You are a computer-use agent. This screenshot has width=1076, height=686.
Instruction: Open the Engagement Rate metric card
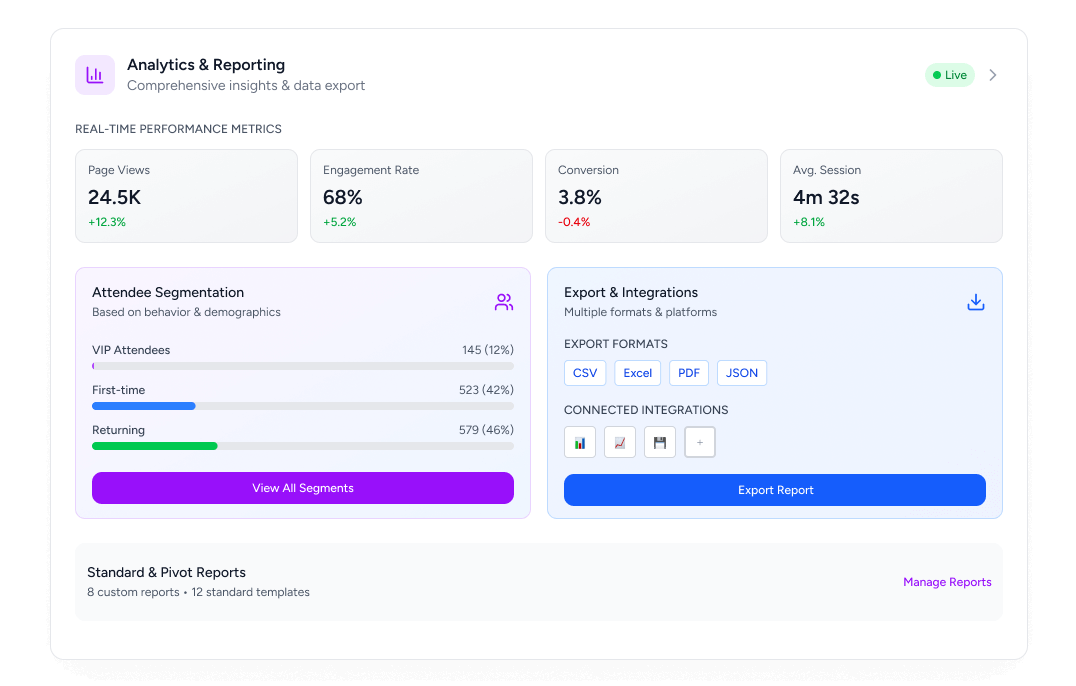421,196
